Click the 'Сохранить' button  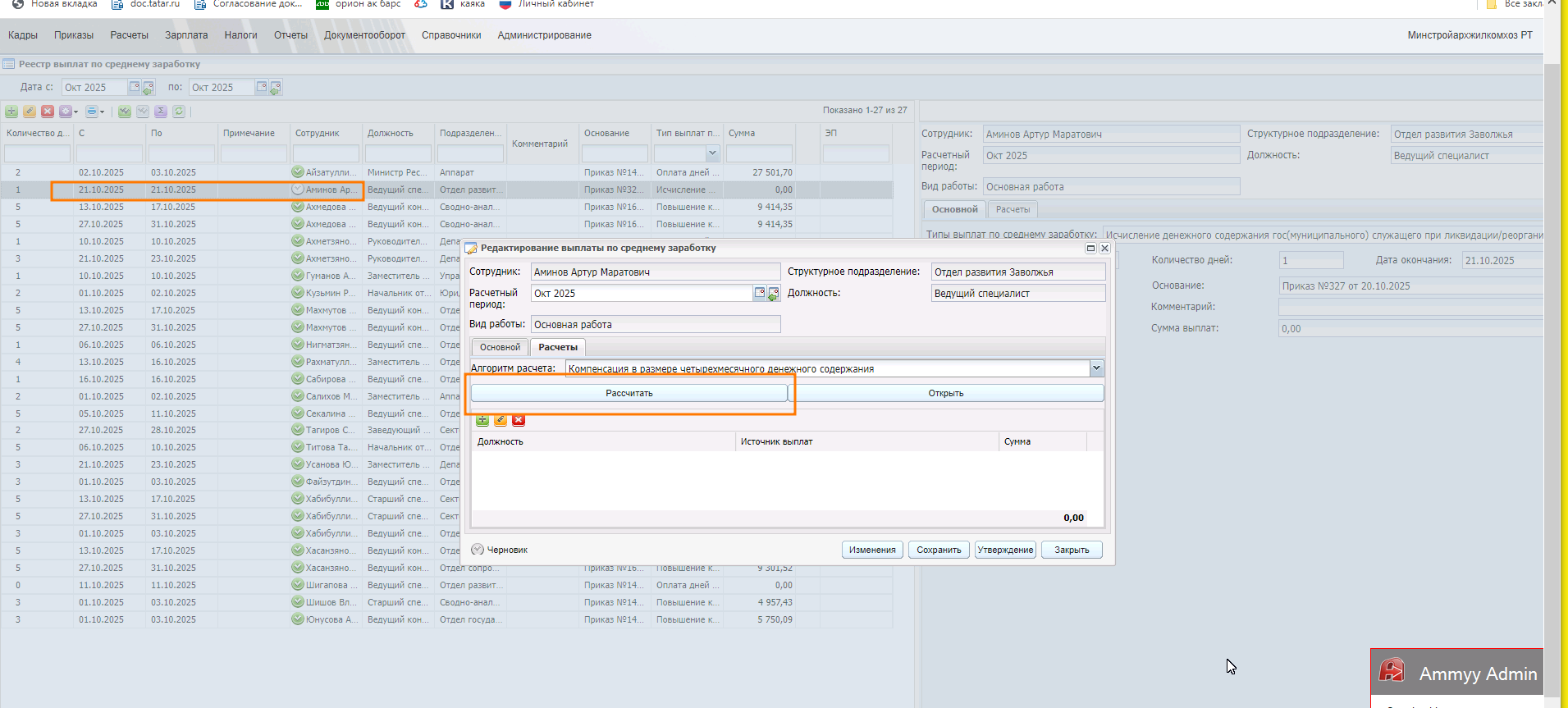939,550
